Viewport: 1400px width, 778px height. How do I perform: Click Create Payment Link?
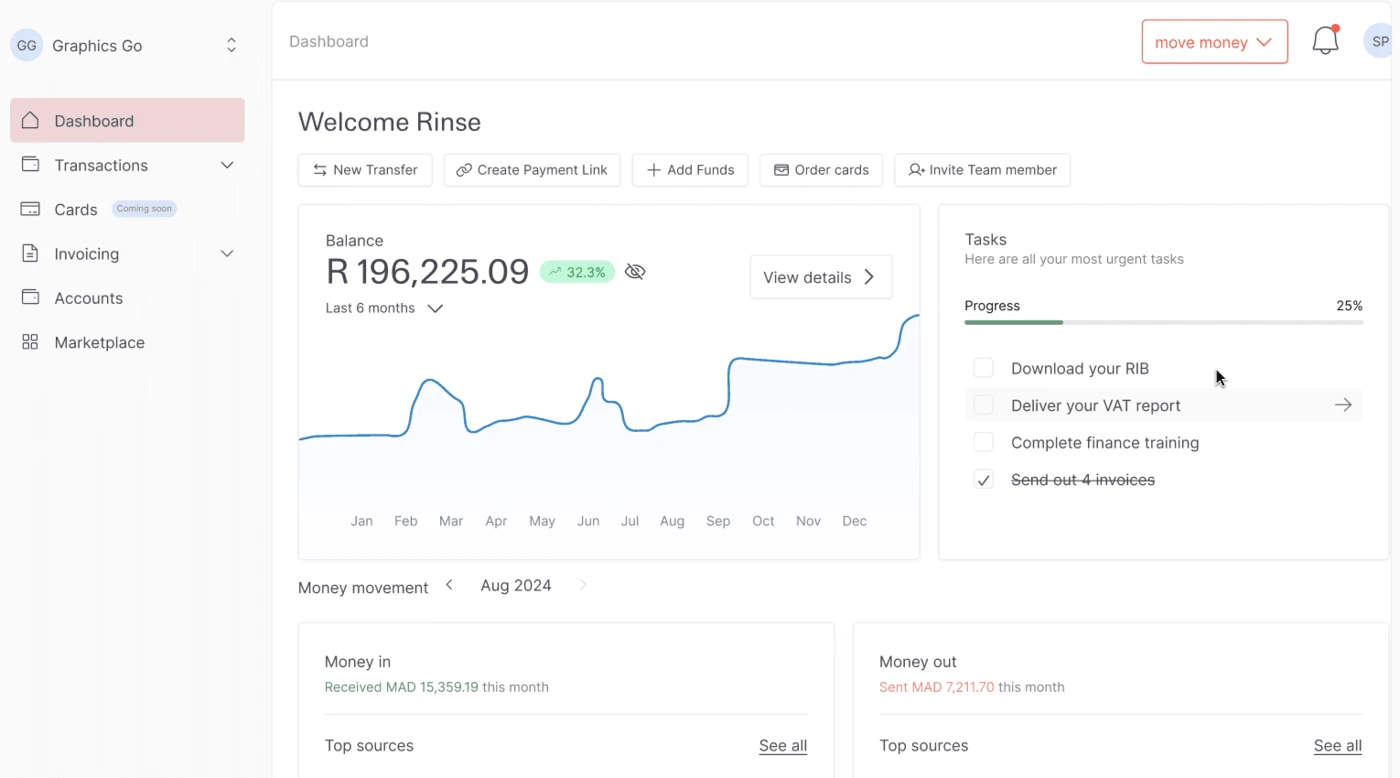pyautogui.click(x=532, y=170)
